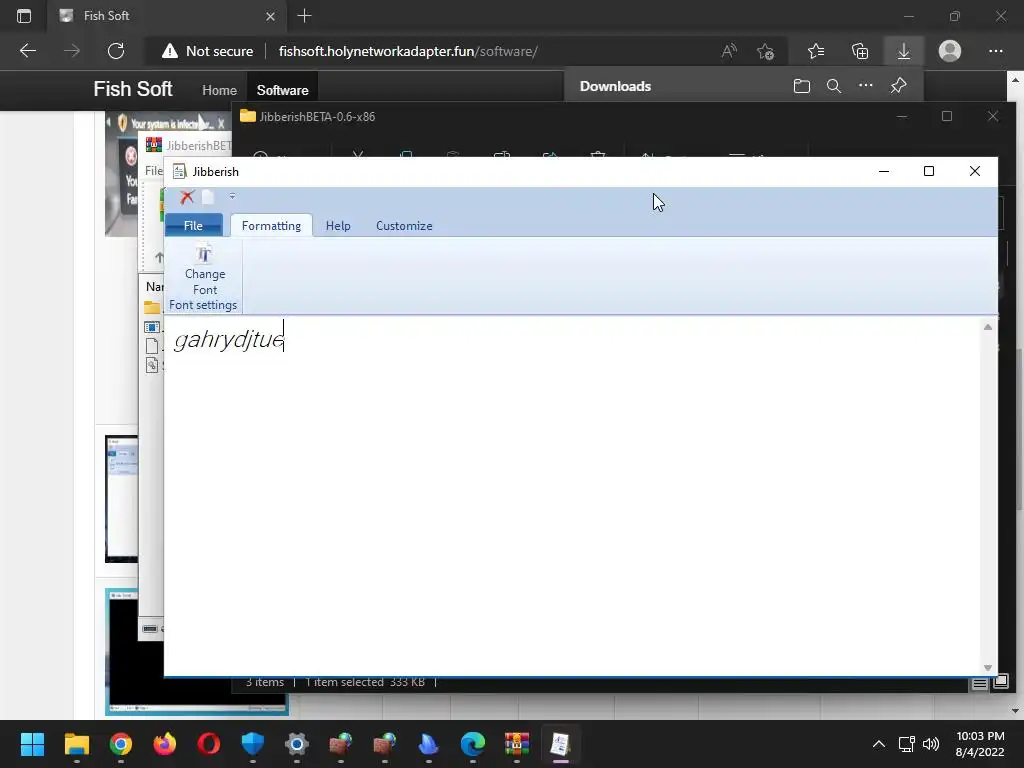The image size is (1024, 768).
Task: Click the Change Font button
Action: tap(204, 270)
